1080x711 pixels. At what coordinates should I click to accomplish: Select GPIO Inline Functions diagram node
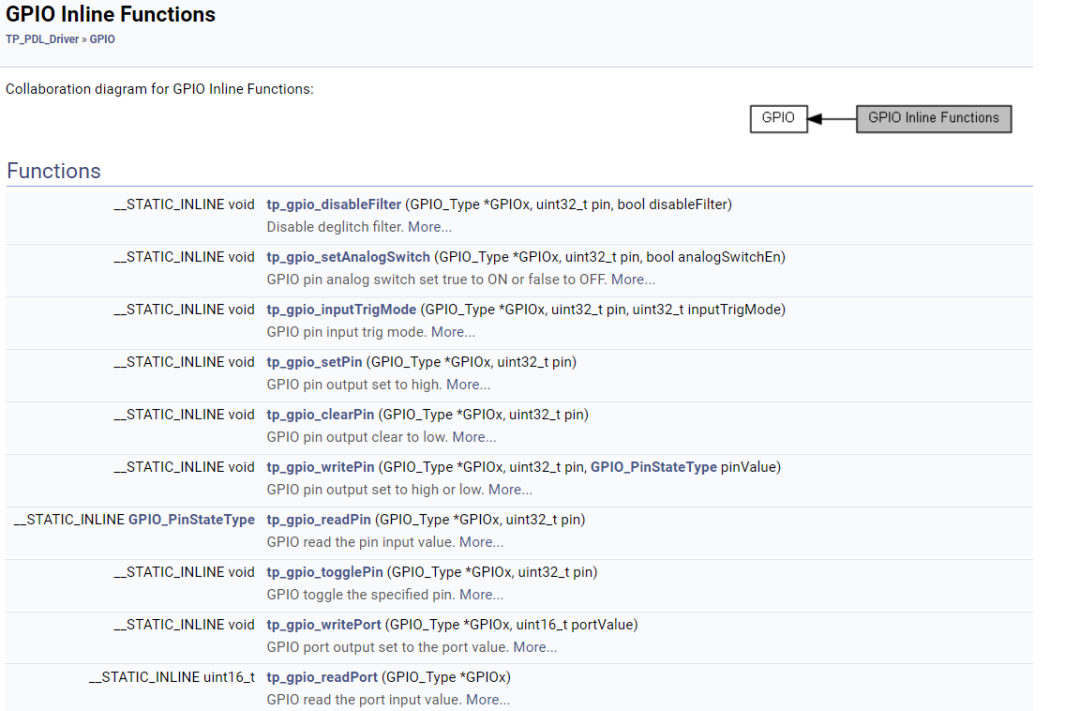click(x=933, y=118)
